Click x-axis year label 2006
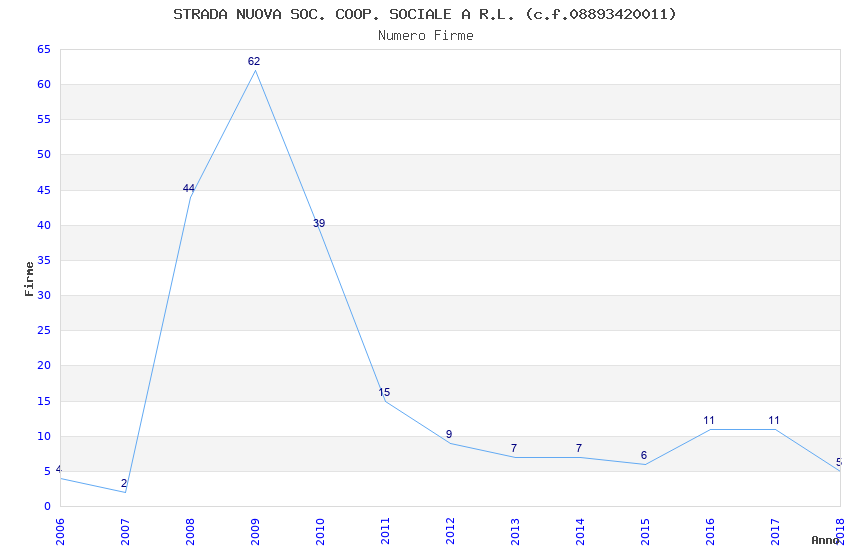 (60, 532)
